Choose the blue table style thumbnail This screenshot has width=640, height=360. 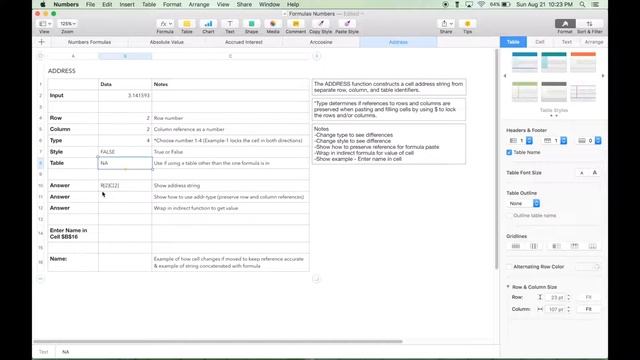tap(524, 62)
